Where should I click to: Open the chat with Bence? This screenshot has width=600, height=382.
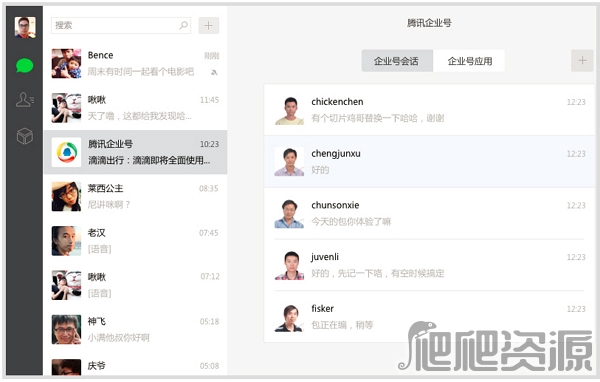coord(135,64)
